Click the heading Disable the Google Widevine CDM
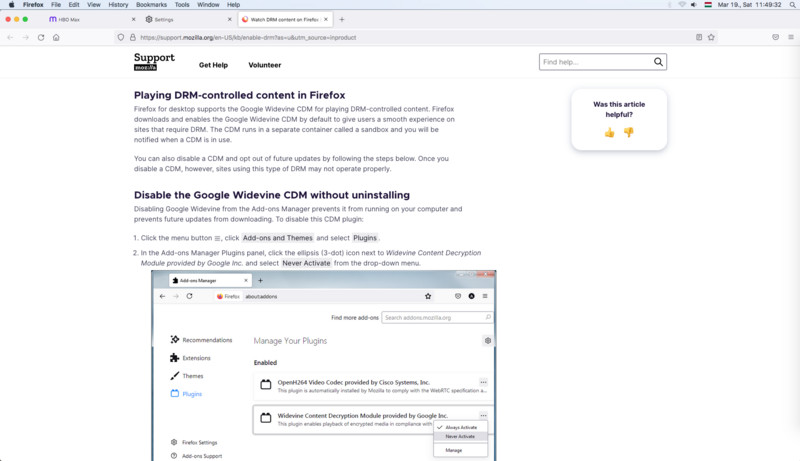This screenshot has height=461, width=800. (272, 195)
